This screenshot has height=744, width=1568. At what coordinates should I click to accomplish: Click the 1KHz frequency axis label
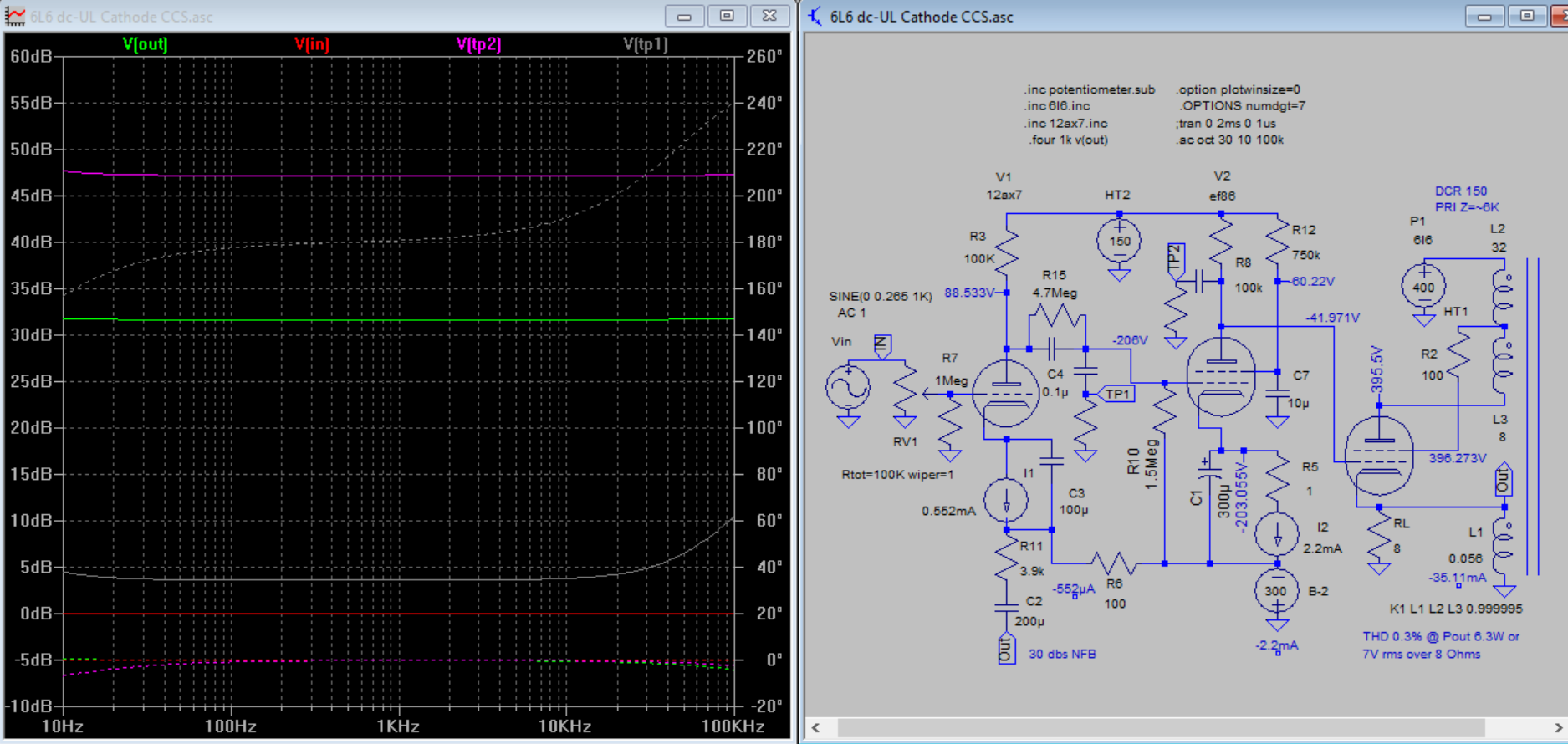coord(397,726)
